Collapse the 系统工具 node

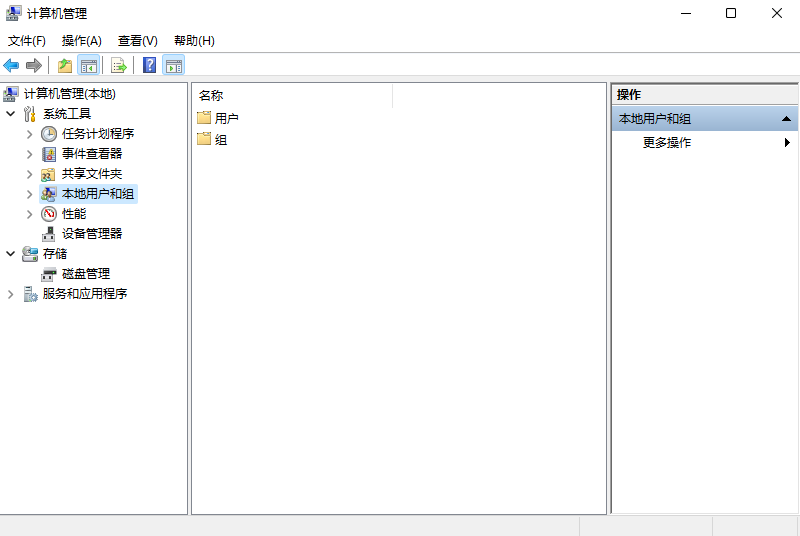(10, 113)
